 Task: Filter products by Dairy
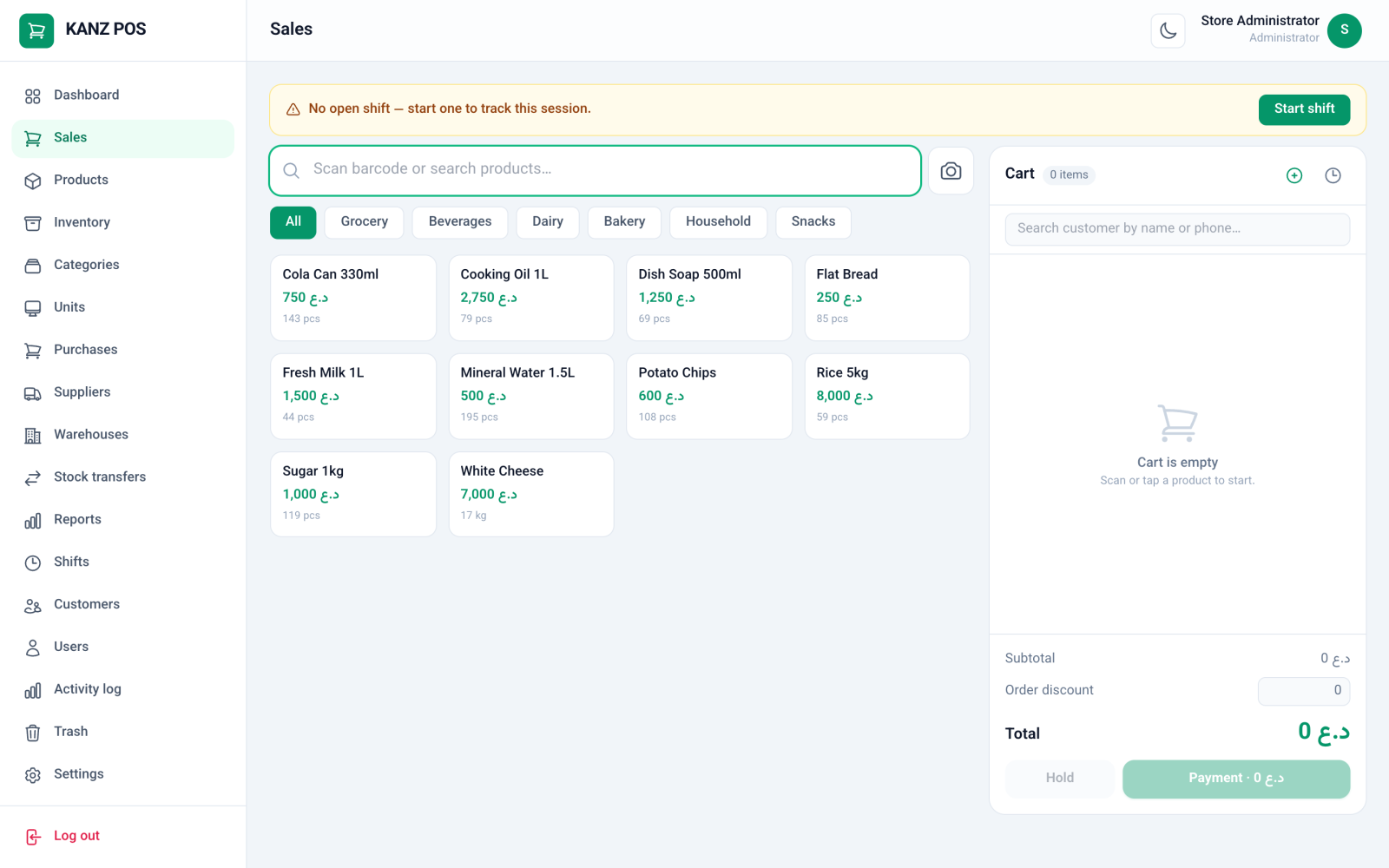tap(548, 222)
